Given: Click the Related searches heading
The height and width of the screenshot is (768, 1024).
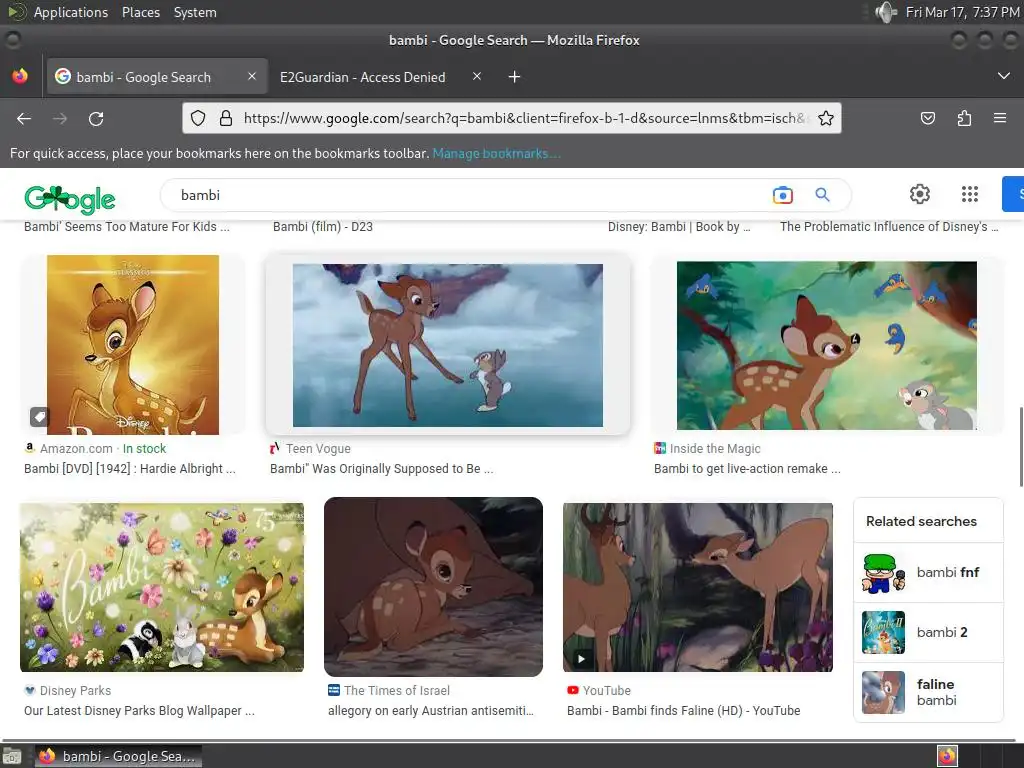Looking at the screenshot, I should [x=921, y=521].
